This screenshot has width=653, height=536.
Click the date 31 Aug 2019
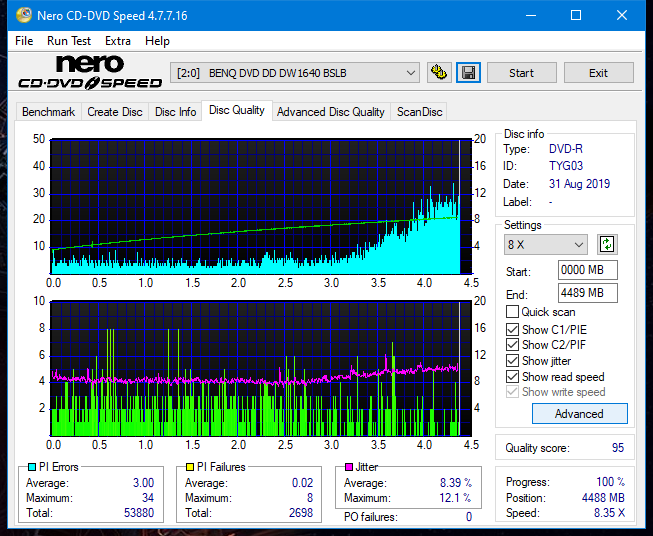[x=579, y=184]
